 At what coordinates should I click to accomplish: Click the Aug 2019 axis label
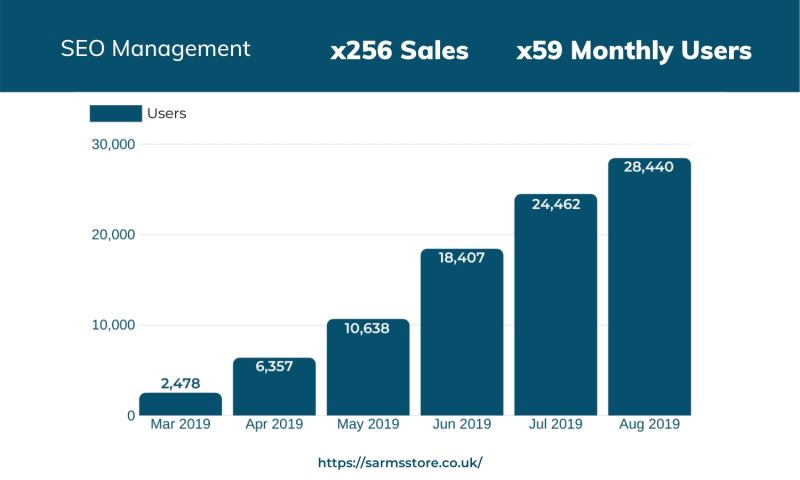coord(649,424)
